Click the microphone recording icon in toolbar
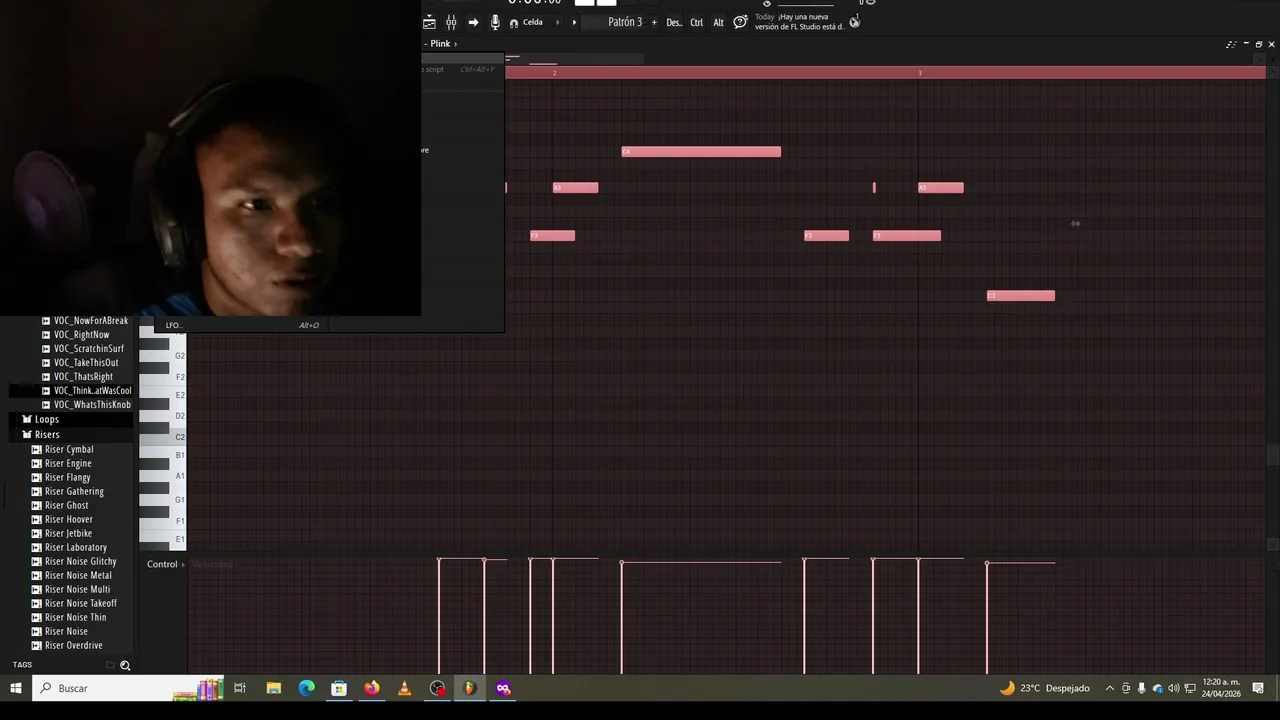 [495, 22]
